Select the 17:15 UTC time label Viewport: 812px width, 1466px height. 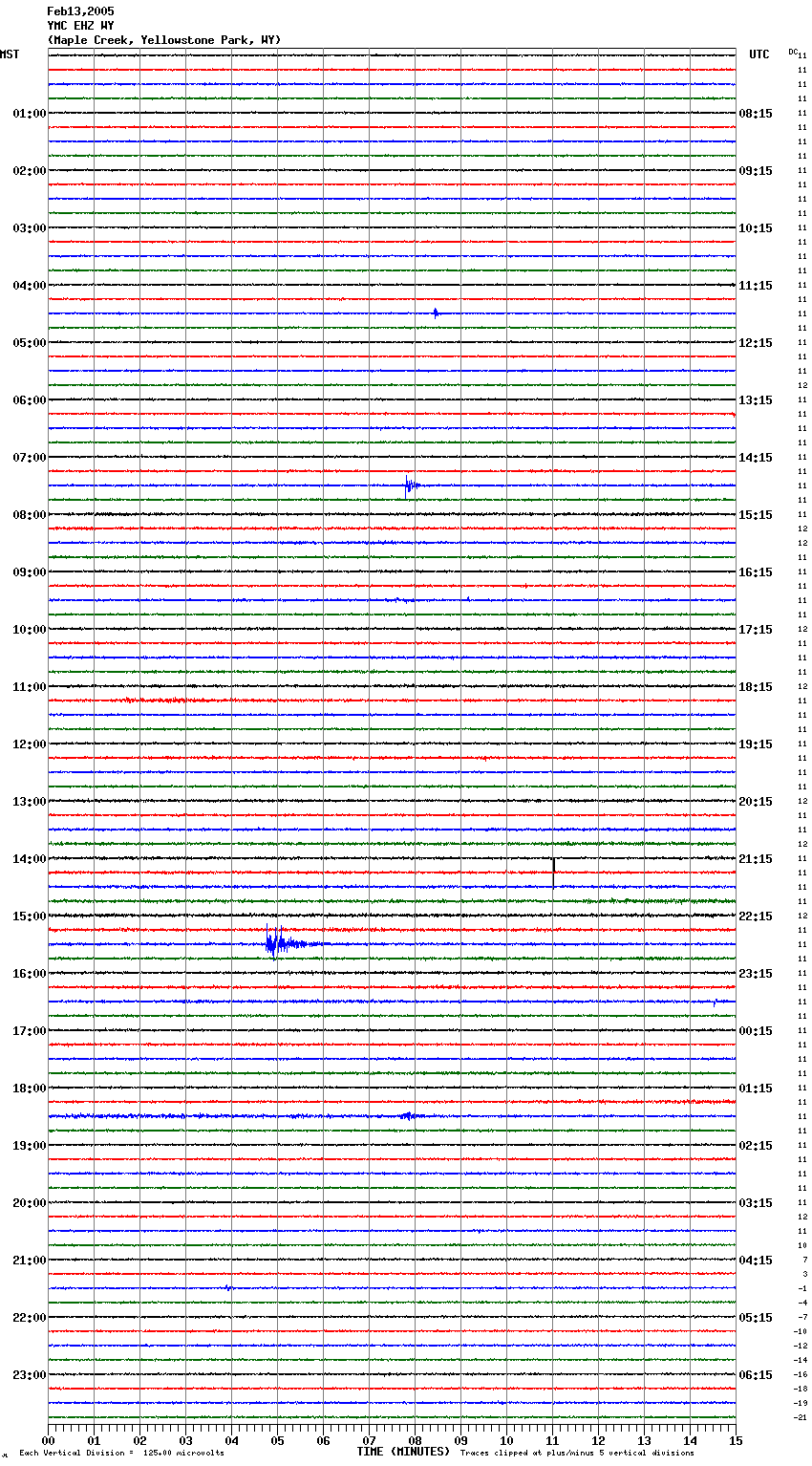[756, 630]
